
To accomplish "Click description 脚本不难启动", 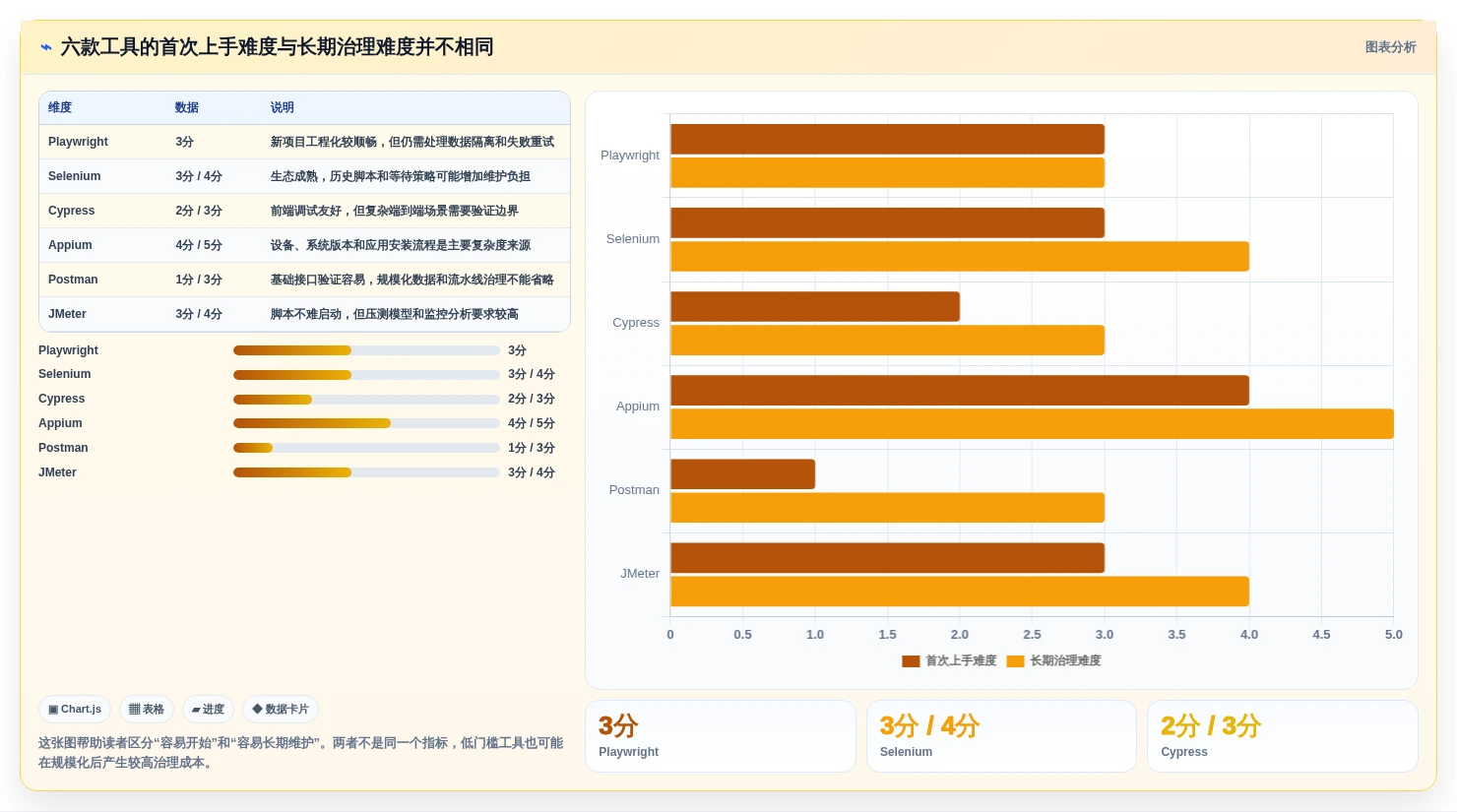I will coord(395,314).
